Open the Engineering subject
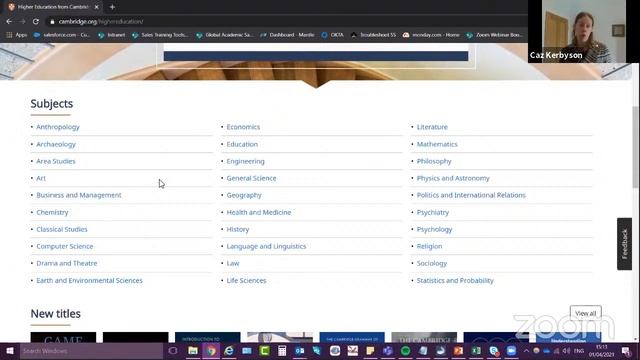The height and width of the screenshot is (360, 640). click(245, 161)
